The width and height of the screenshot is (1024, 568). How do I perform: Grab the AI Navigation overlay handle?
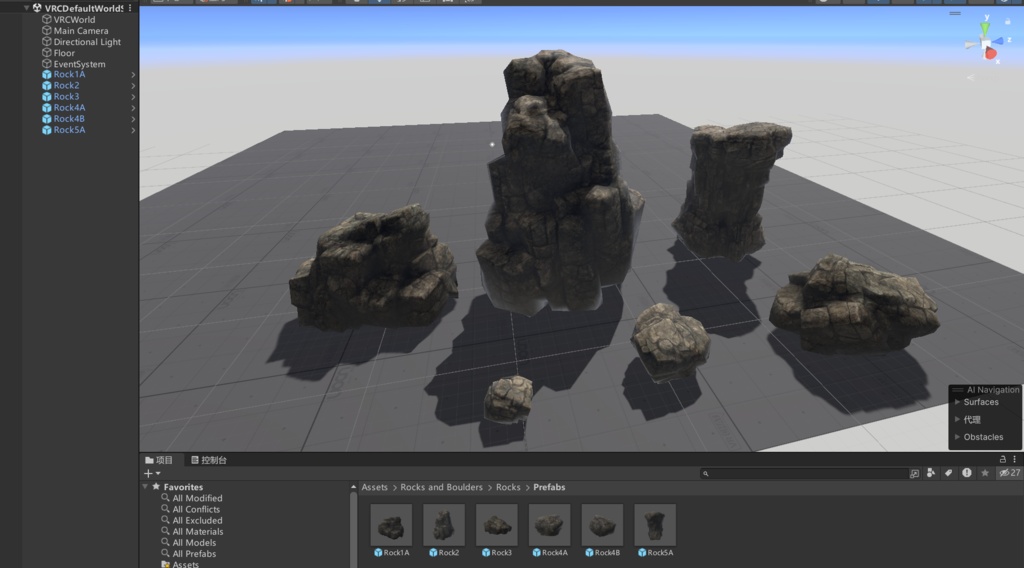[x=957, y=390]
